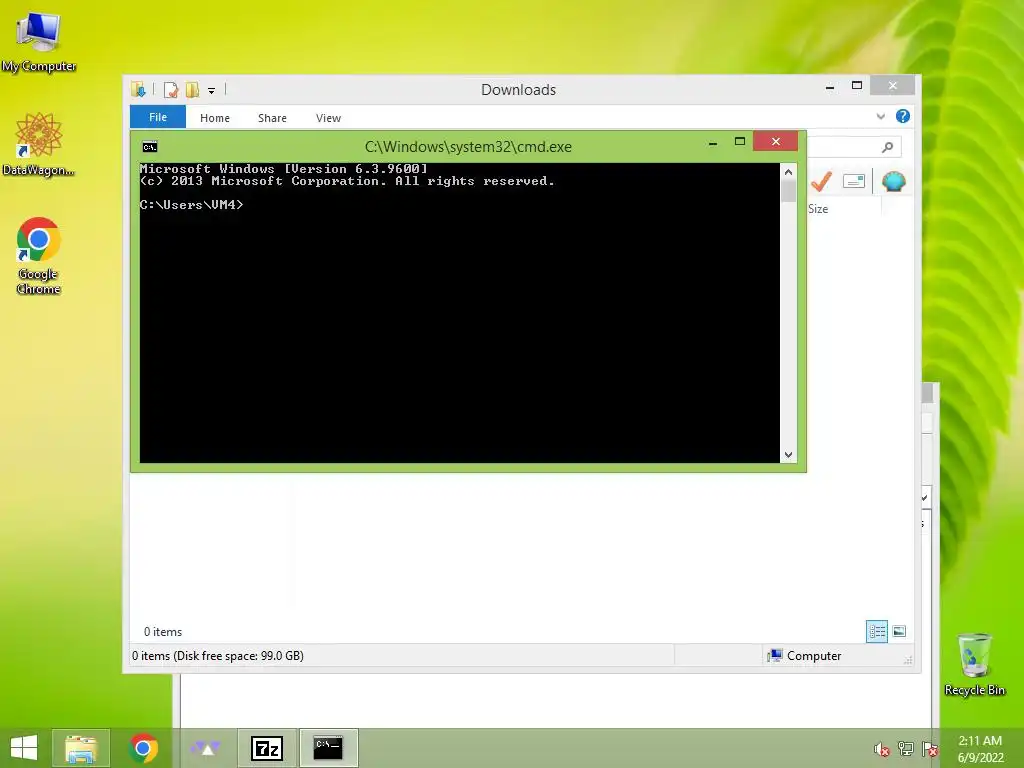
Task: Click the cmd.exe window title bar text
Action: (468, 147)
